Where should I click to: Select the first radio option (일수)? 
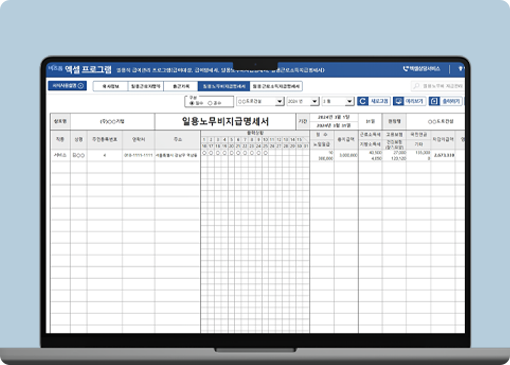pos(192,103)
